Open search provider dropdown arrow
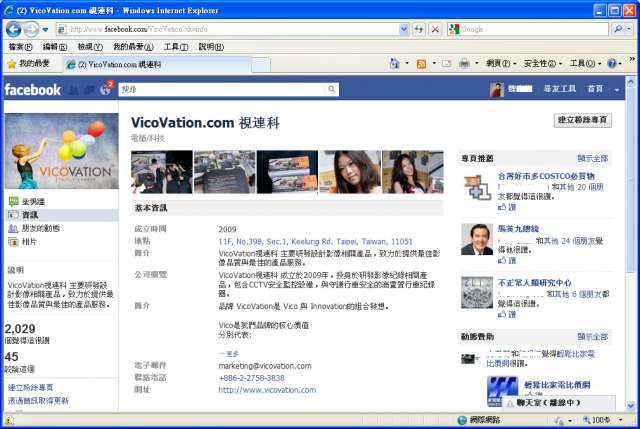The image size is (640, 429). click(629, 29)
